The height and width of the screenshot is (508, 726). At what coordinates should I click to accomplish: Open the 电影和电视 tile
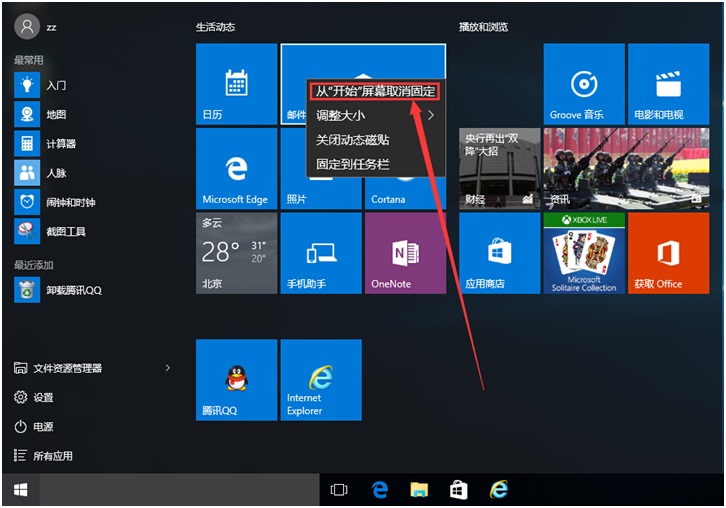coord(668,84)
